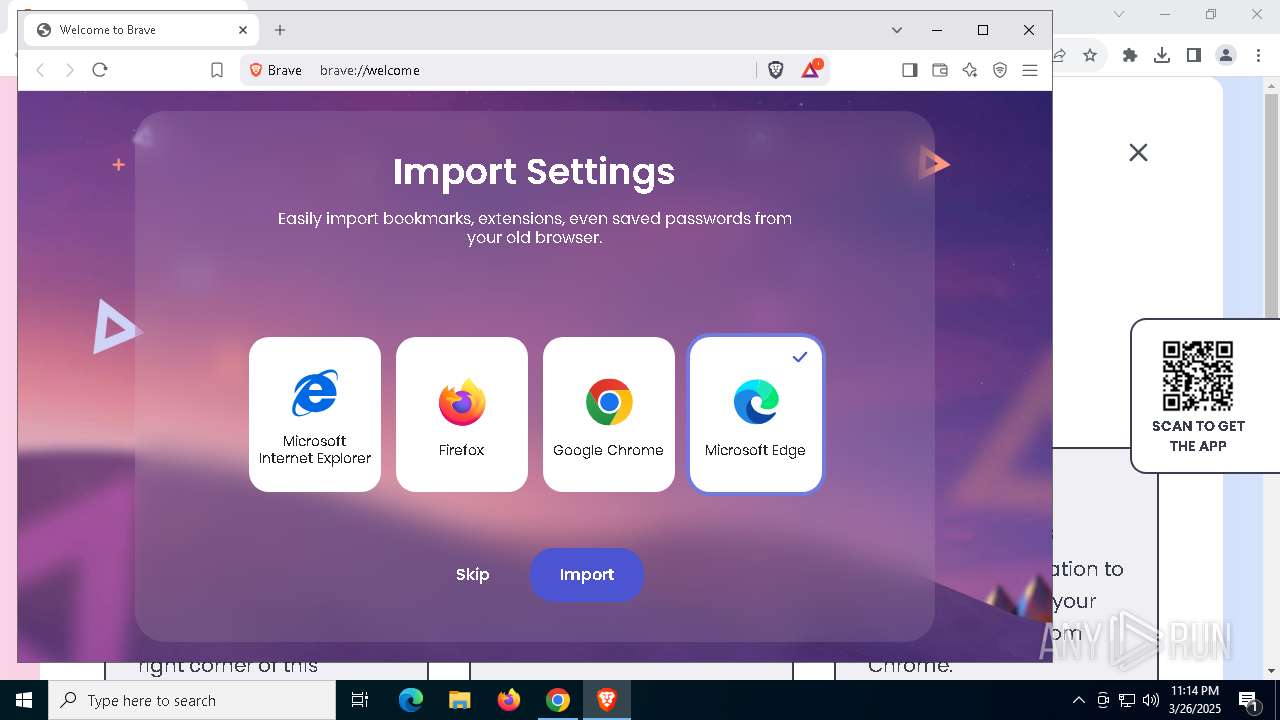The width and height of the screenshot is (1280, 720).
Task: Select Firefox as import source
Action: pyautogui.click(x=462, y=414)
